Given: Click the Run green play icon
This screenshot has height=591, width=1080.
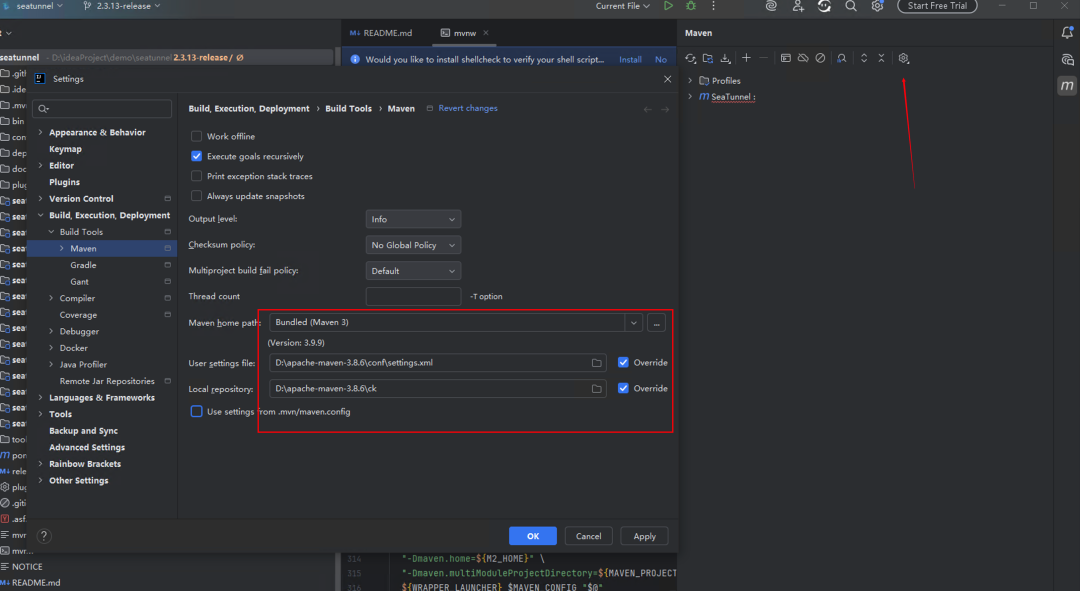Looking at the screenshot, I should tap(668, 6).
